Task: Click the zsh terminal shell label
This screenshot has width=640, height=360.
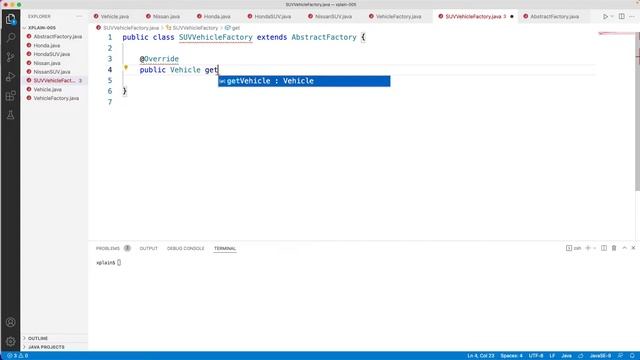Action: tap(573, 248)
